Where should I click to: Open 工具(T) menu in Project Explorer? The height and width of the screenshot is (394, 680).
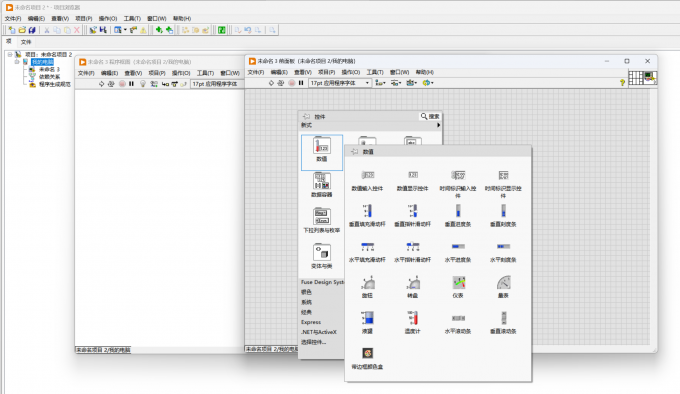coord(132,18)
